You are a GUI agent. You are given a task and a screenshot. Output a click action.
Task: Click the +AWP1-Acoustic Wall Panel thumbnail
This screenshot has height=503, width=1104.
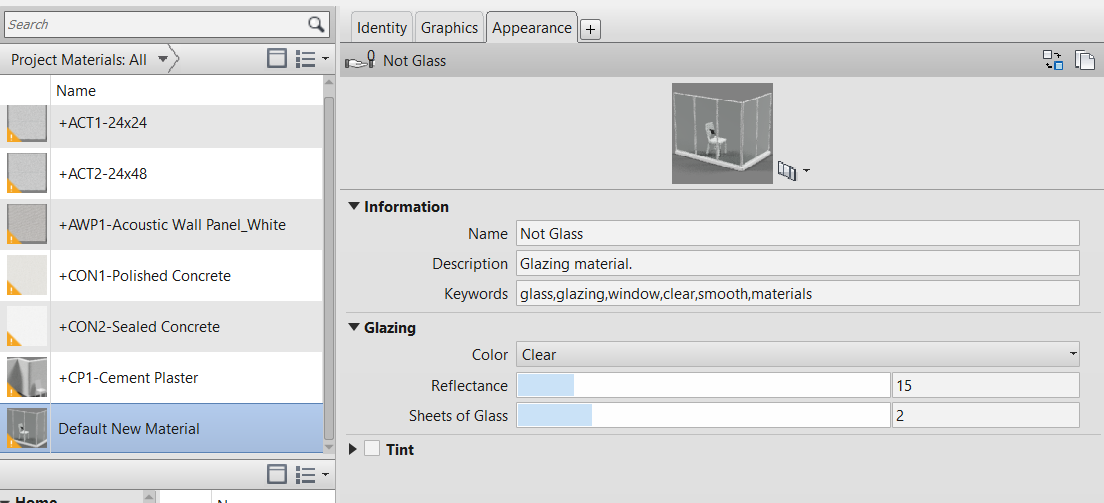[27, 224]
